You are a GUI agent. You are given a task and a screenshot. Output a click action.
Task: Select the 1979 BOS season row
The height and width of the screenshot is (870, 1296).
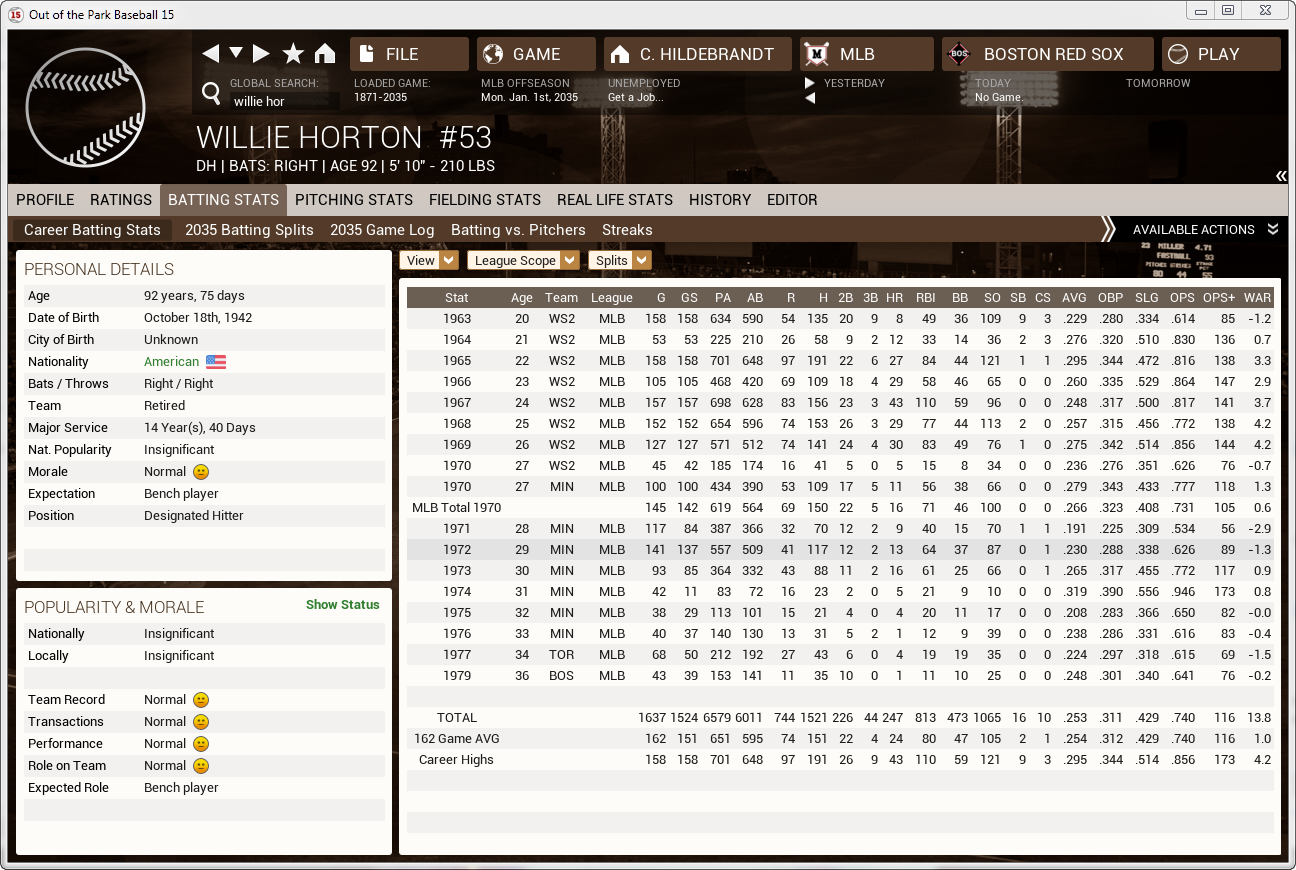pyautogui.click(x=840, y=676)
